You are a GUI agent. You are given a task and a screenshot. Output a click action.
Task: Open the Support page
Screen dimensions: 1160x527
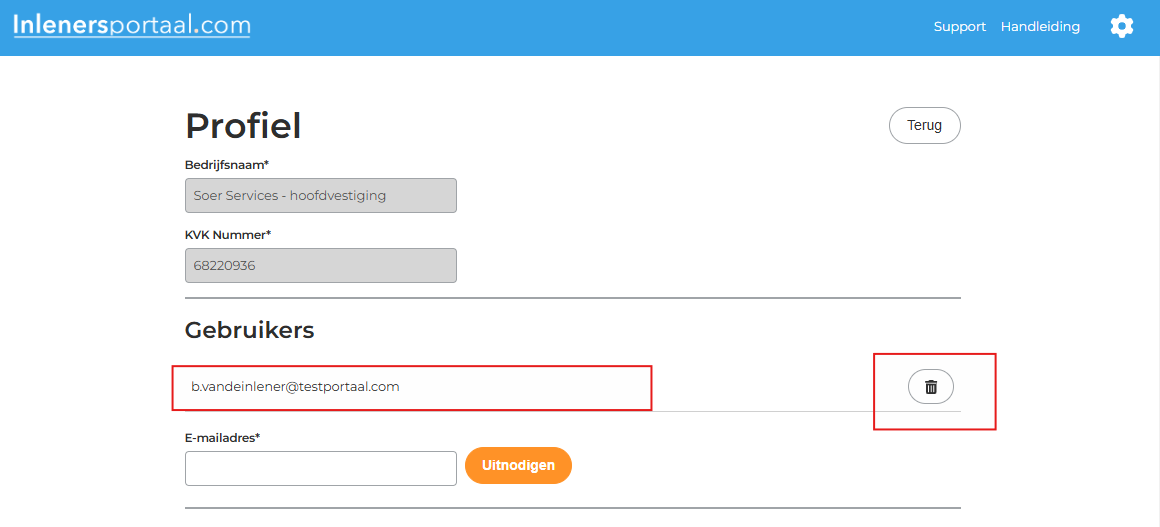pos(960,27)
